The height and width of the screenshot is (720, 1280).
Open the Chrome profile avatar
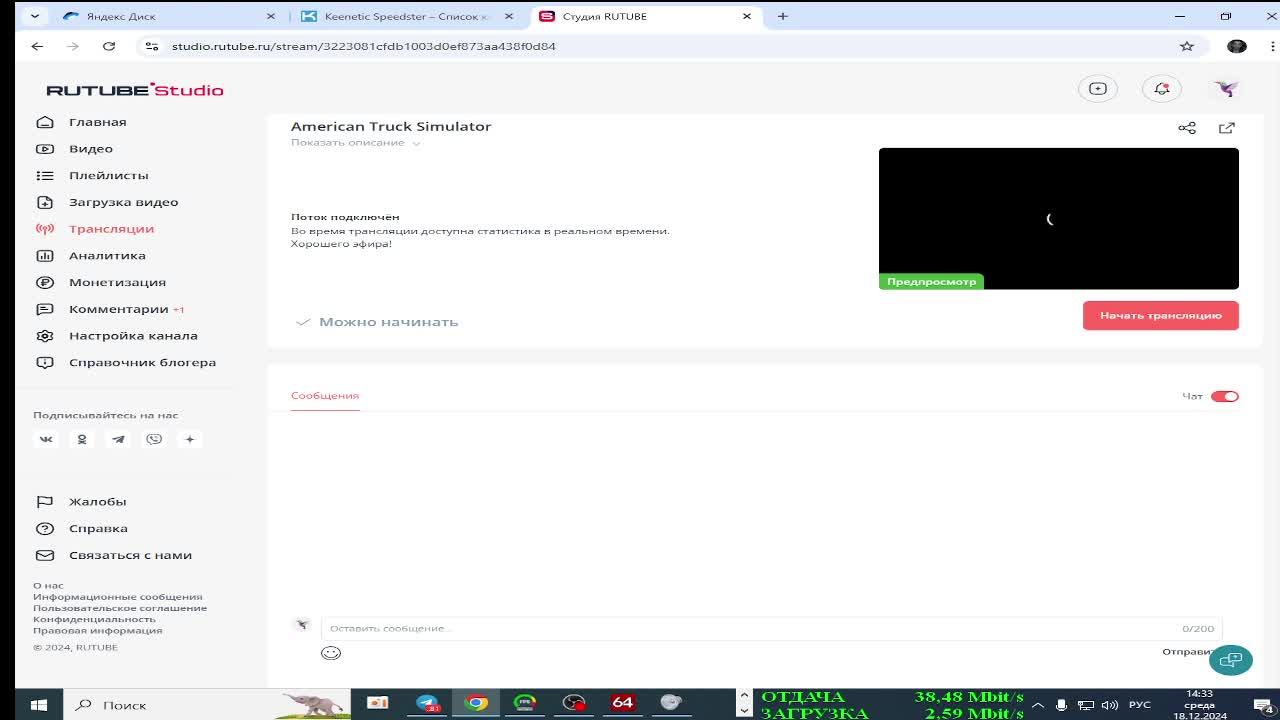click(1237, 46)
